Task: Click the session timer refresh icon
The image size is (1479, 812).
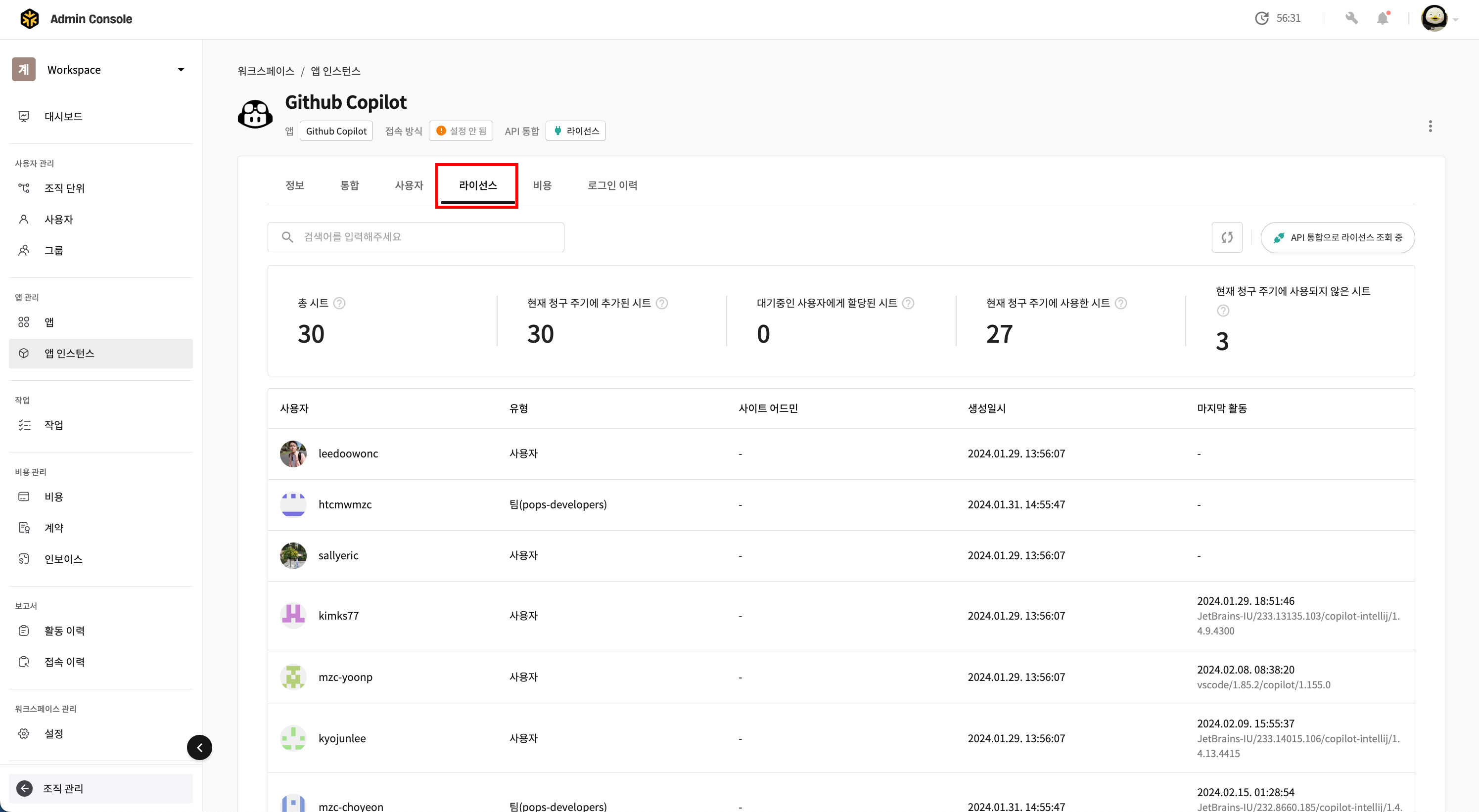Action: click(1261, 18)
